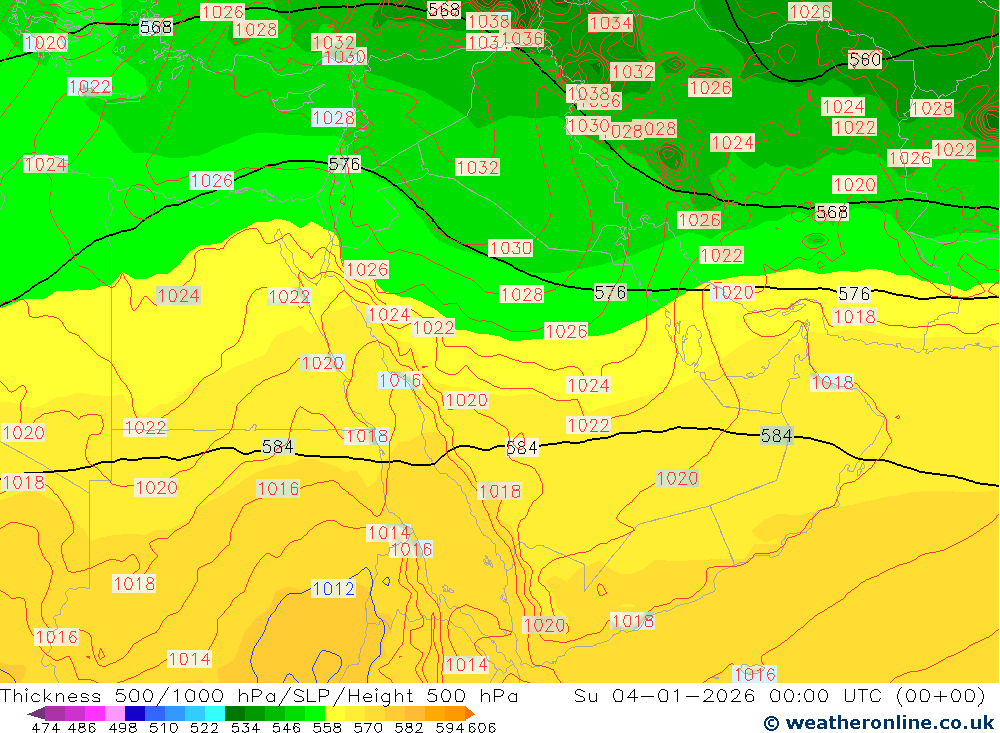Click the dark purple arrow tip of the legend
The image size is (1000, 733).
[36, 713]
